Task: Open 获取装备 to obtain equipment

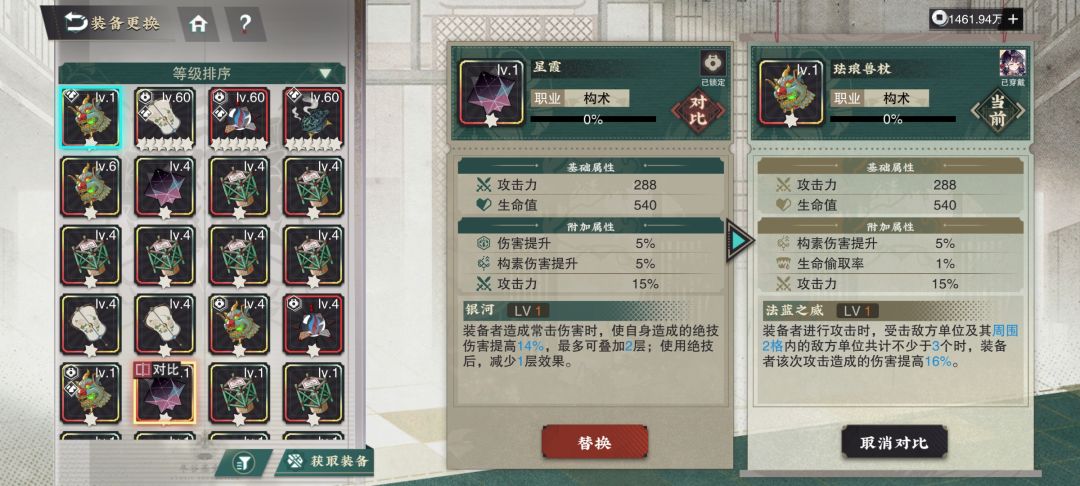Action: click(x=327, y=461)
